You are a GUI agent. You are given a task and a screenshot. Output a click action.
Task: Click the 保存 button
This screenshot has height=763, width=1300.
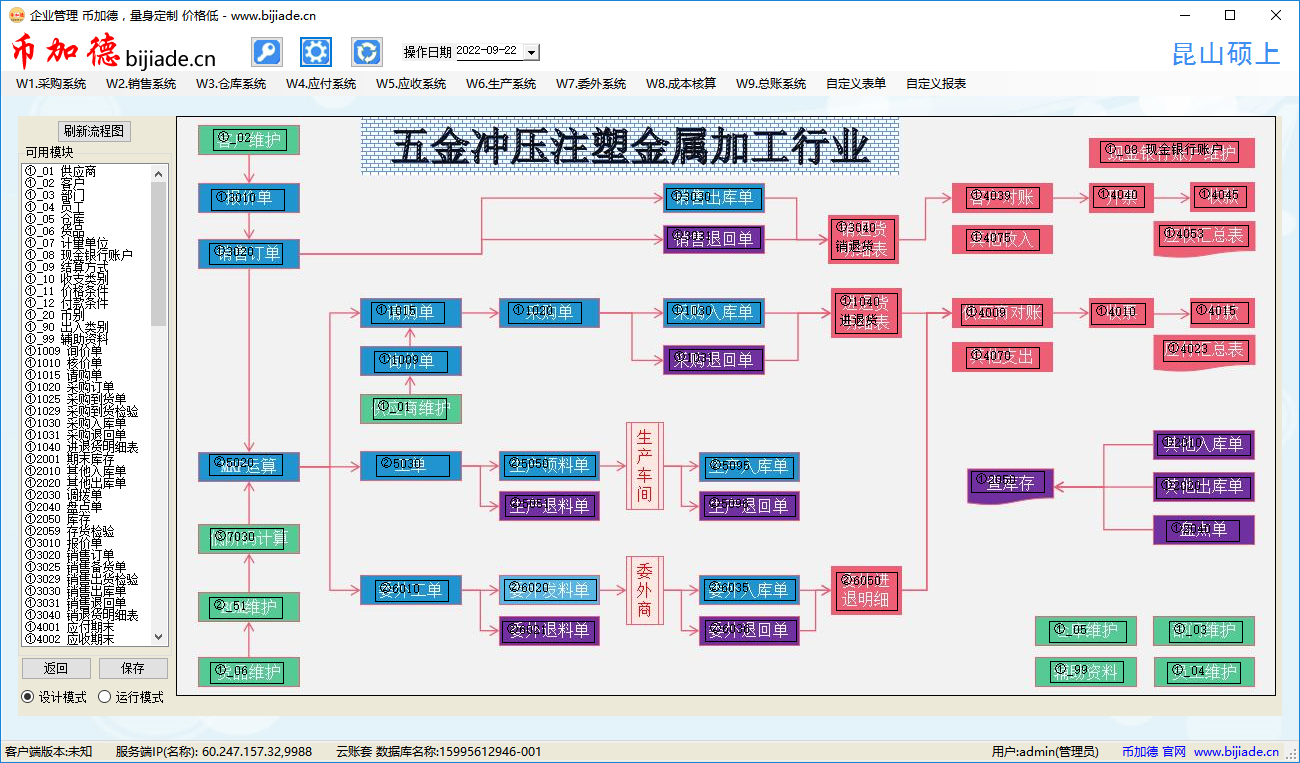(133, 668)
